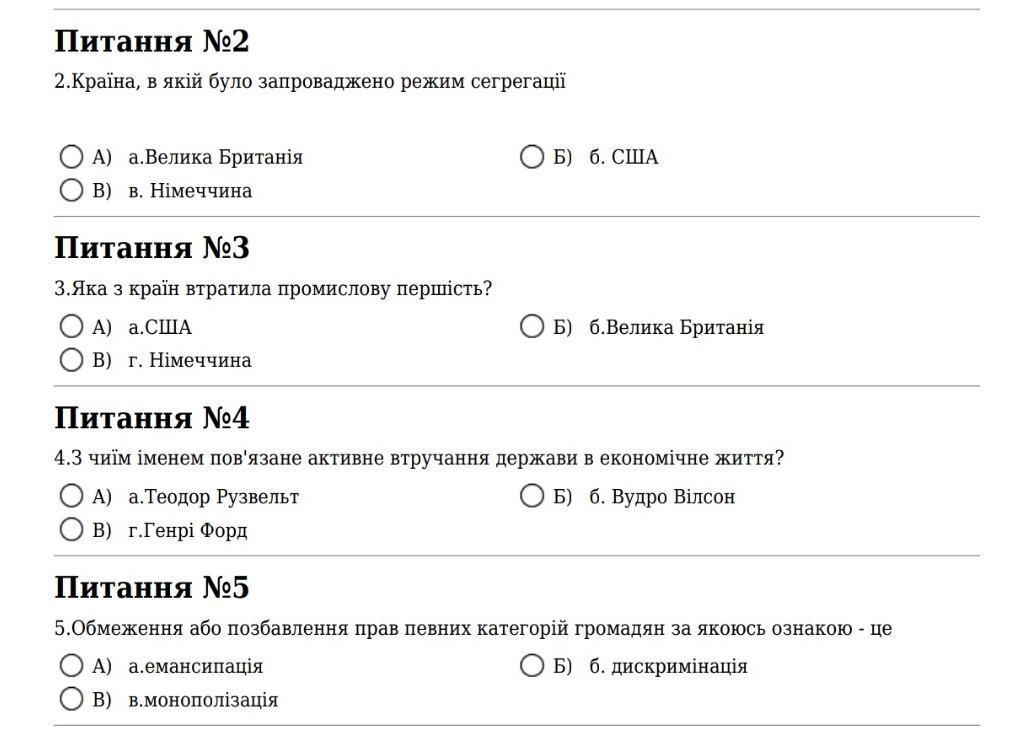Pick 'г.Генрі Форд' radio button
Viewport: 1026px width, 729px height.
coord(71,529)
